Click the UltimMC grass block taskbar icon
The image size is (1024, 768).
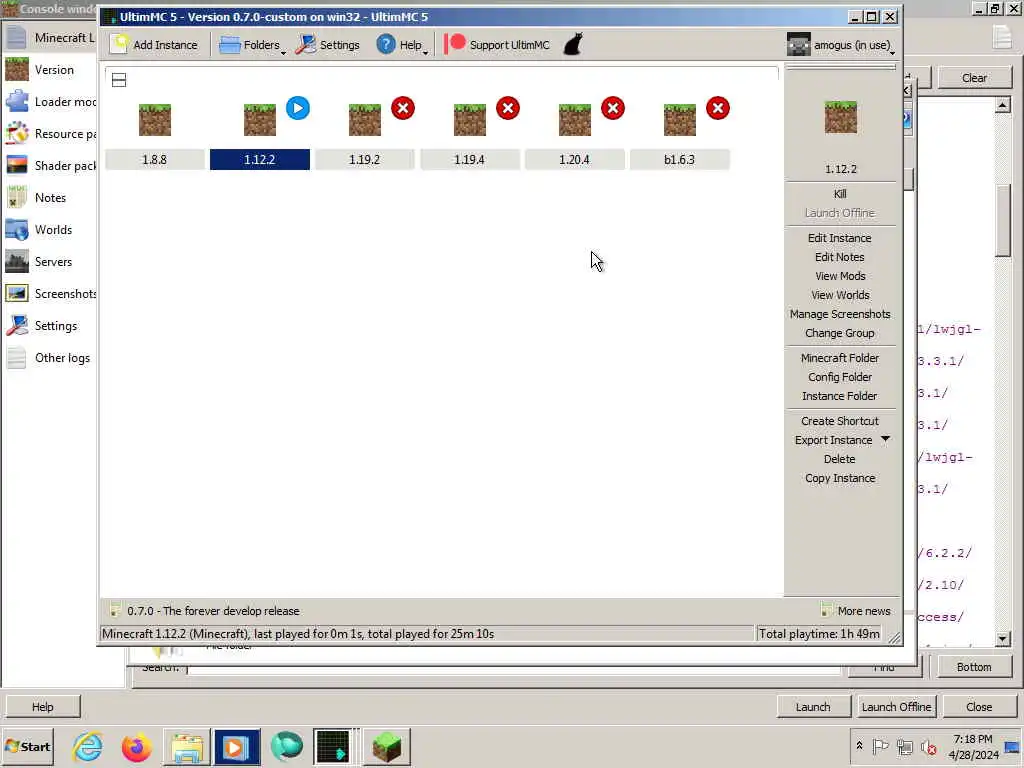click(x=387, y=747)
